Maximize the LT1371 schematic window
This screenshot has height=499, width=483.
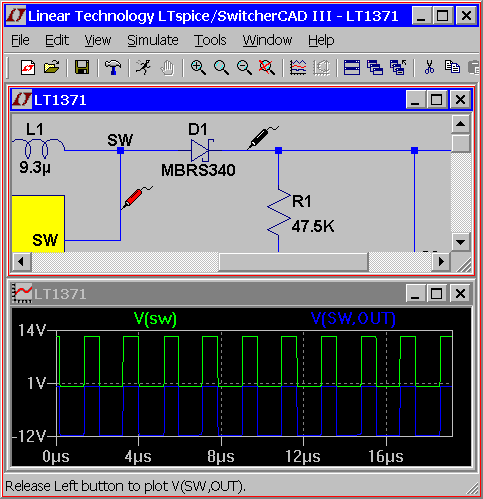tap(436, 99)
